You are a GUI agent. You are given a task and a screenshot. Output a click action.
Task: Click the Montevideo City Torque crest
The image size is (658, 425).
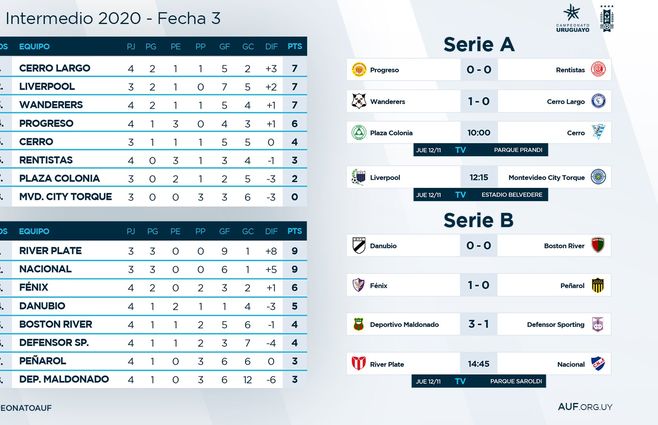598,177
